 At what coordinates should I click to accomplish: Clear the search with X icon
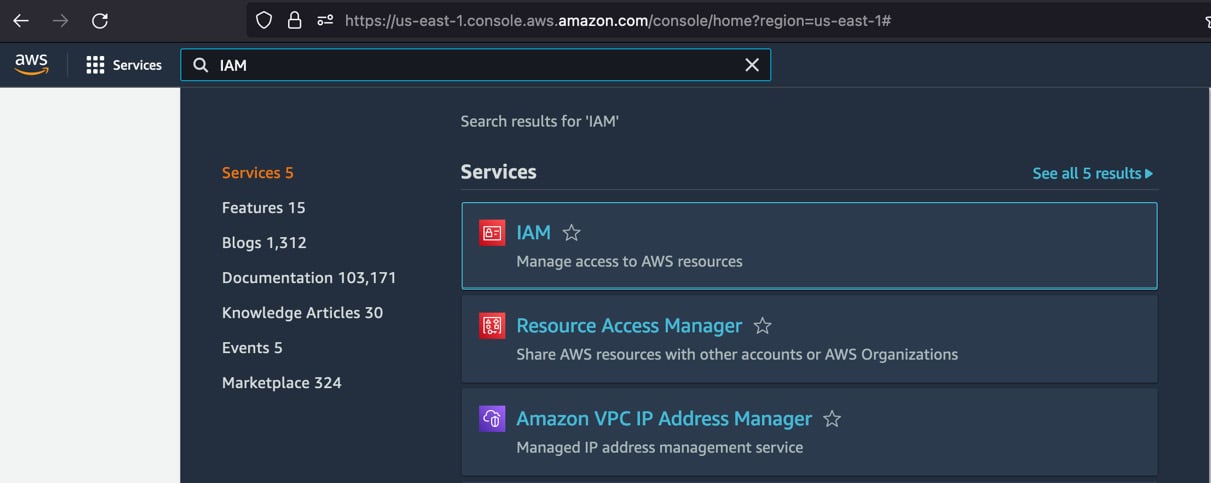752,65
